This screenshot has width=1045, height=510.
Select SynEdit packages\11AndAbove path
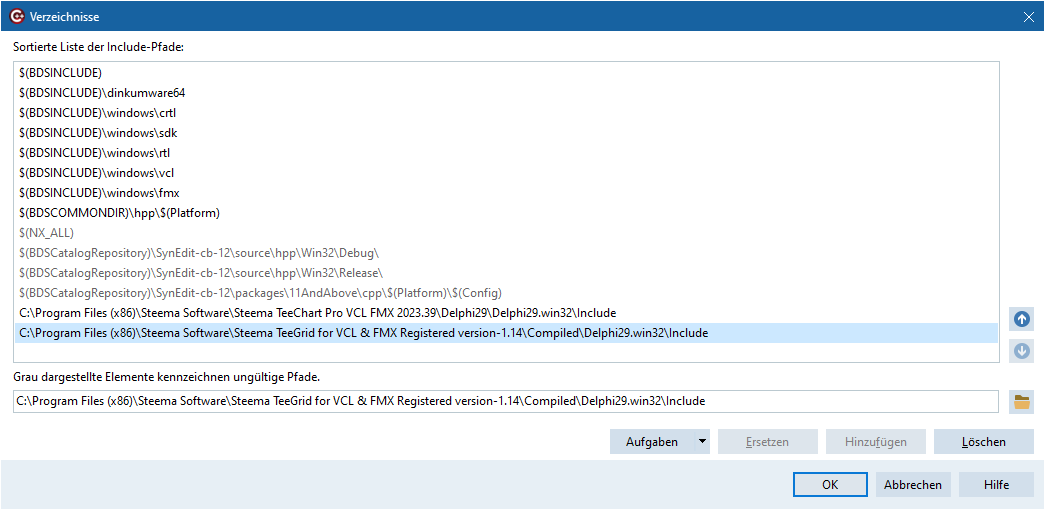[x=506, y=293]
